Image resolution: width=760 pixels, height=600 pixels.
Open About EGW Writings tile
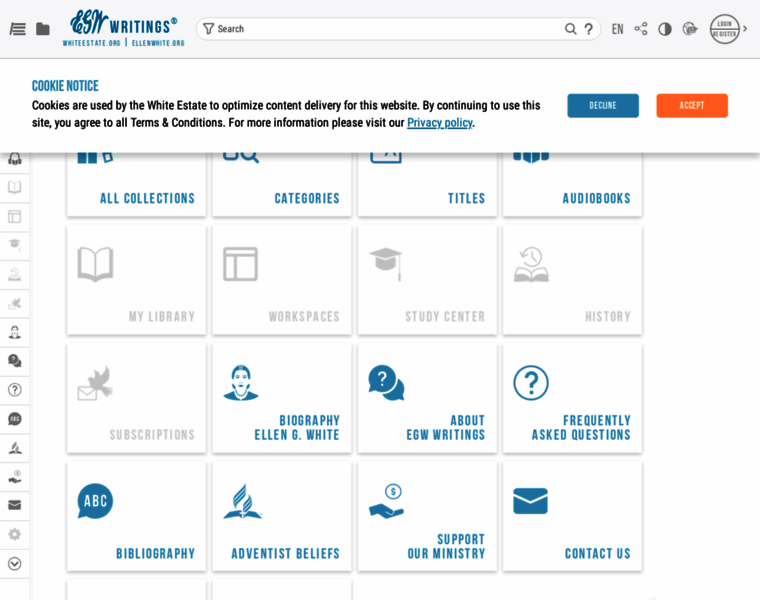(x=427, y=398)
